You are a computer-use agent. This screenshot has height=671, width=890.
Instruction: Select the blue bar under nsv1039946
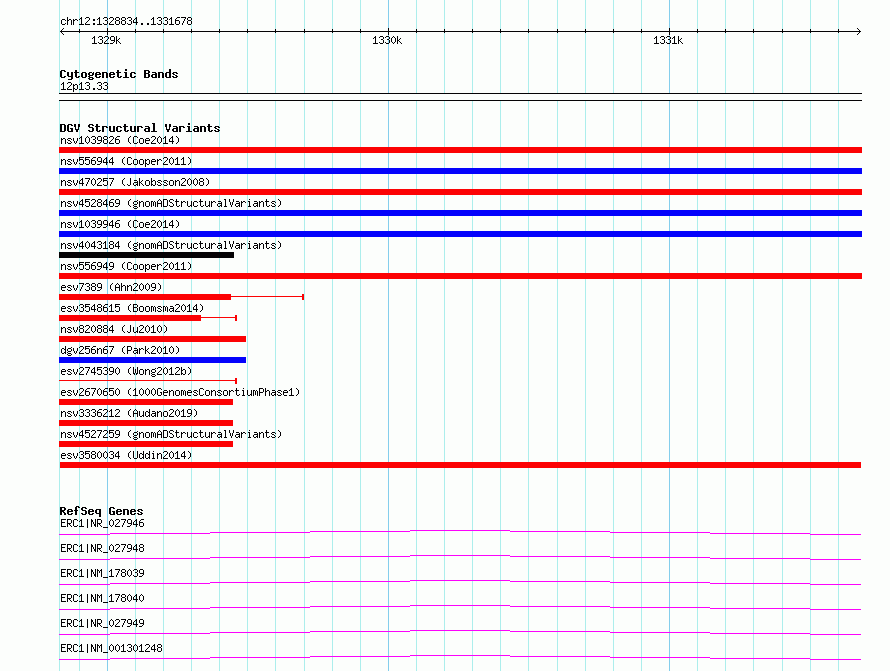[460, 234]
